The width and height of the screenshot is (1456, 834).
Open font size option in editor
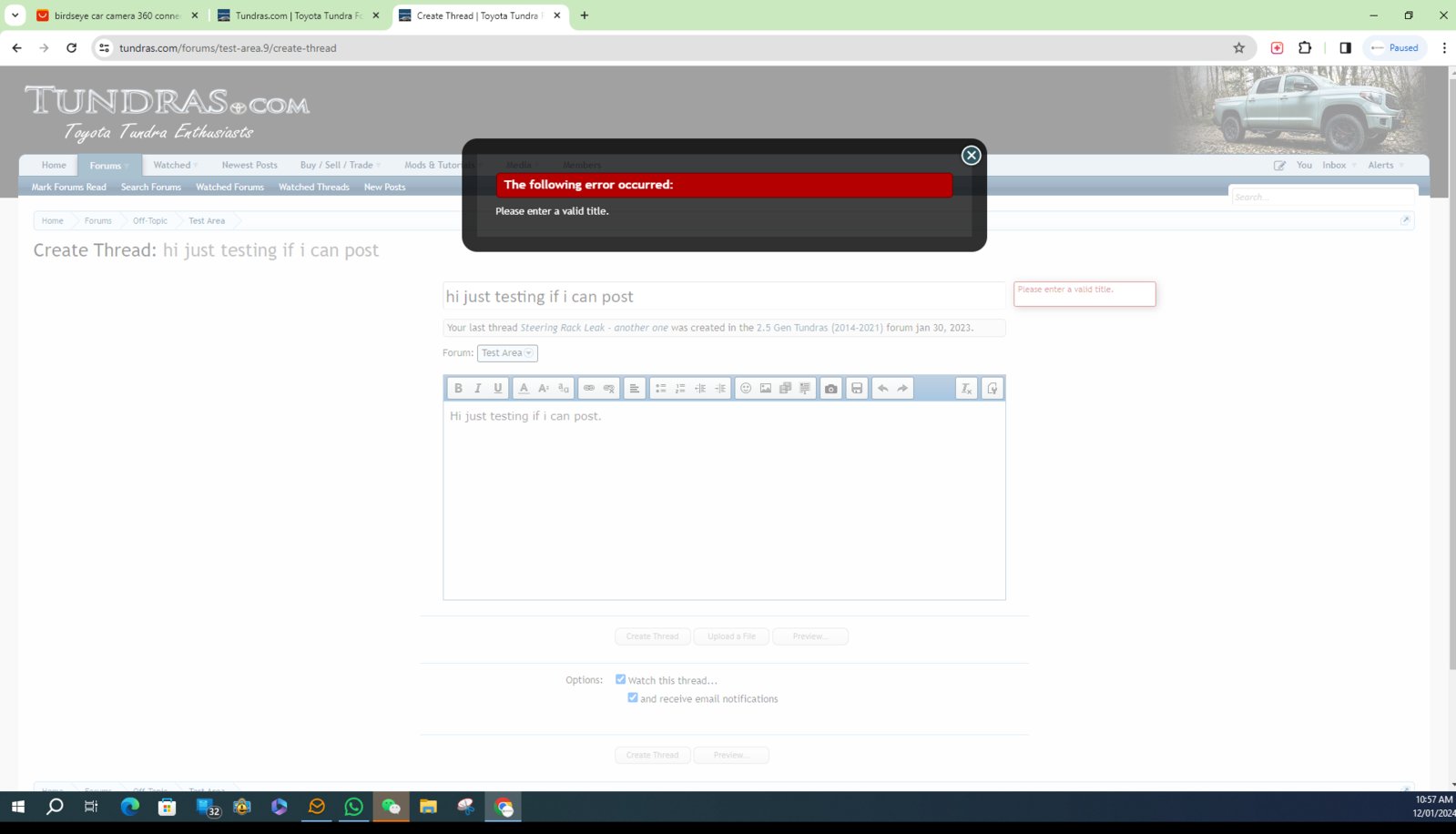544,389
